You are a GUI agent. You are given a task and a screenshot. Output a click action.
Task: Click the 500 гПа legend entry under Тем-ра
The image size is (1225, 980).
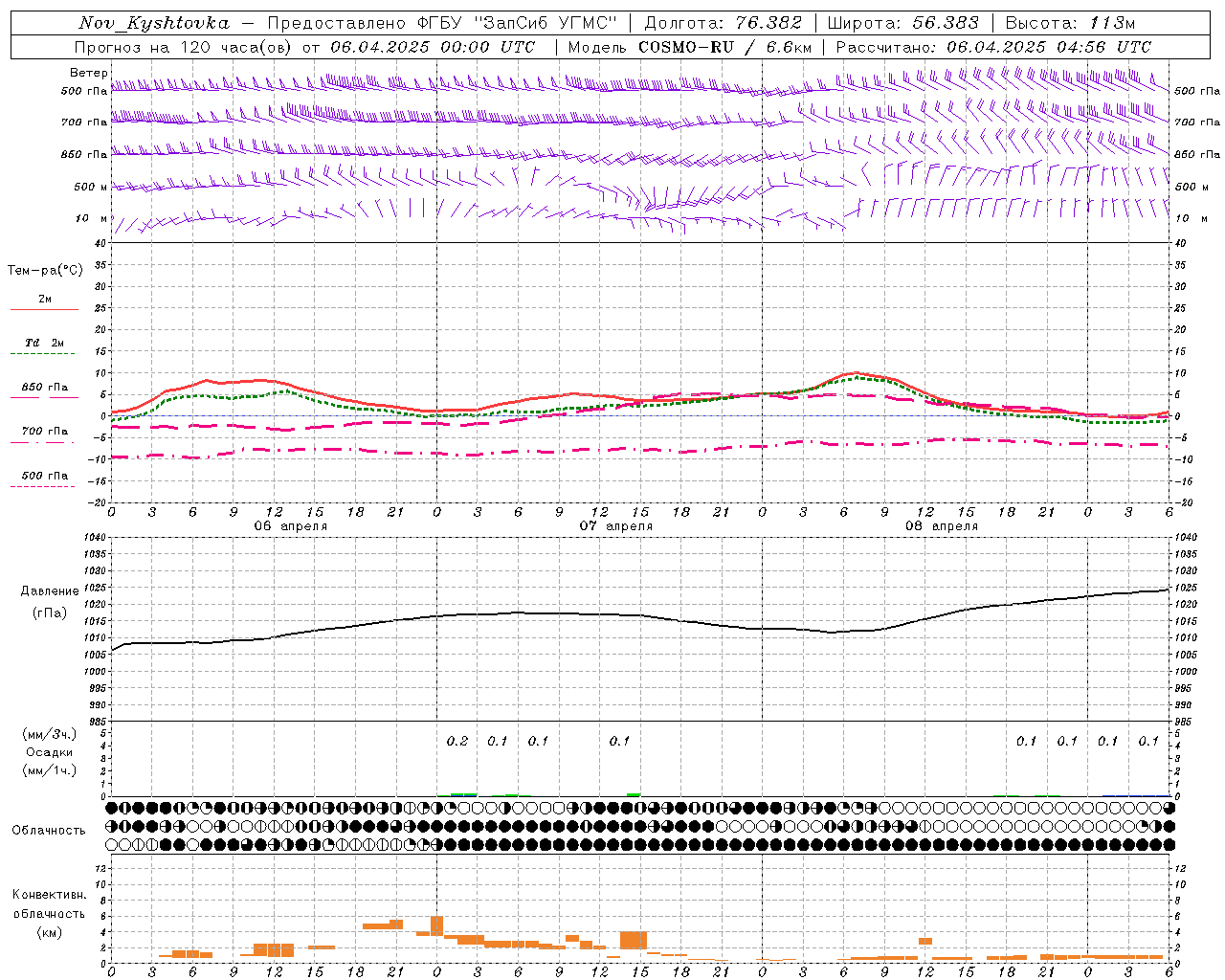tap(45, 476)
